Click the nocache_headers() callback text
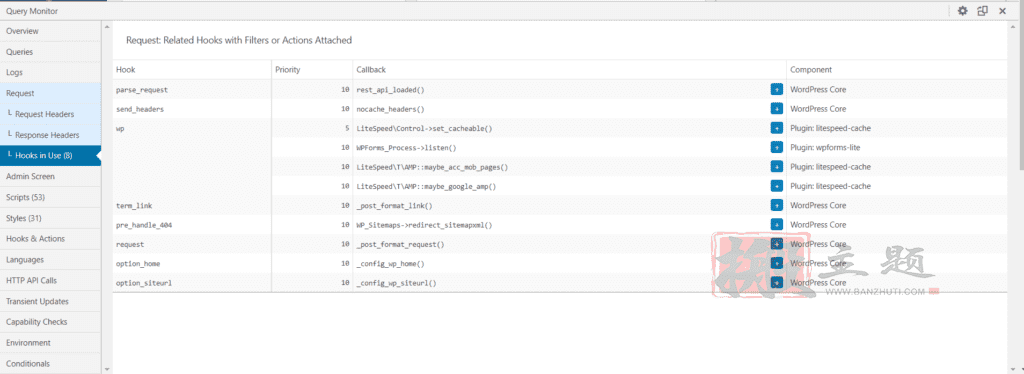1024x374 pixels. coord(390,109)
